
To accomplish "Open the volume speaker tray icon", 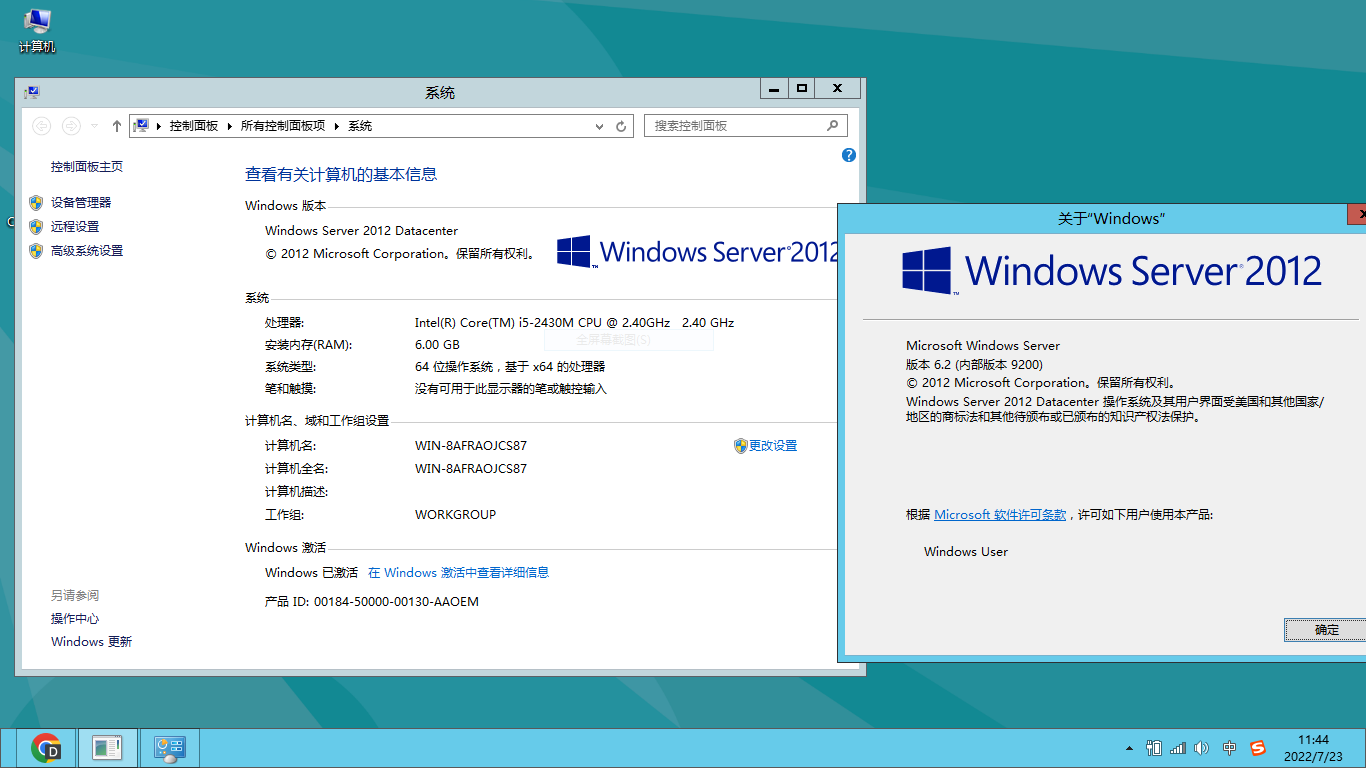I will coord(1202,748).
